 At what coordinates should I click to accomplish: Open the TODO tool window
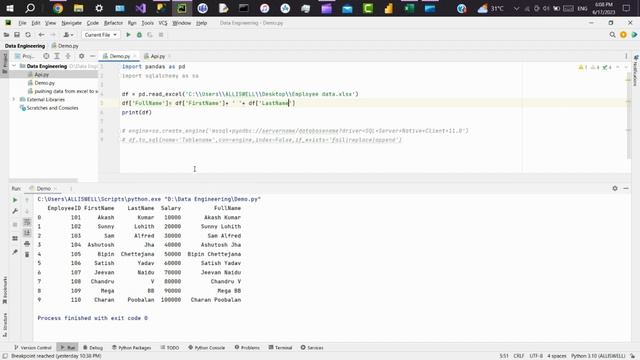click(x=170, y=348)
